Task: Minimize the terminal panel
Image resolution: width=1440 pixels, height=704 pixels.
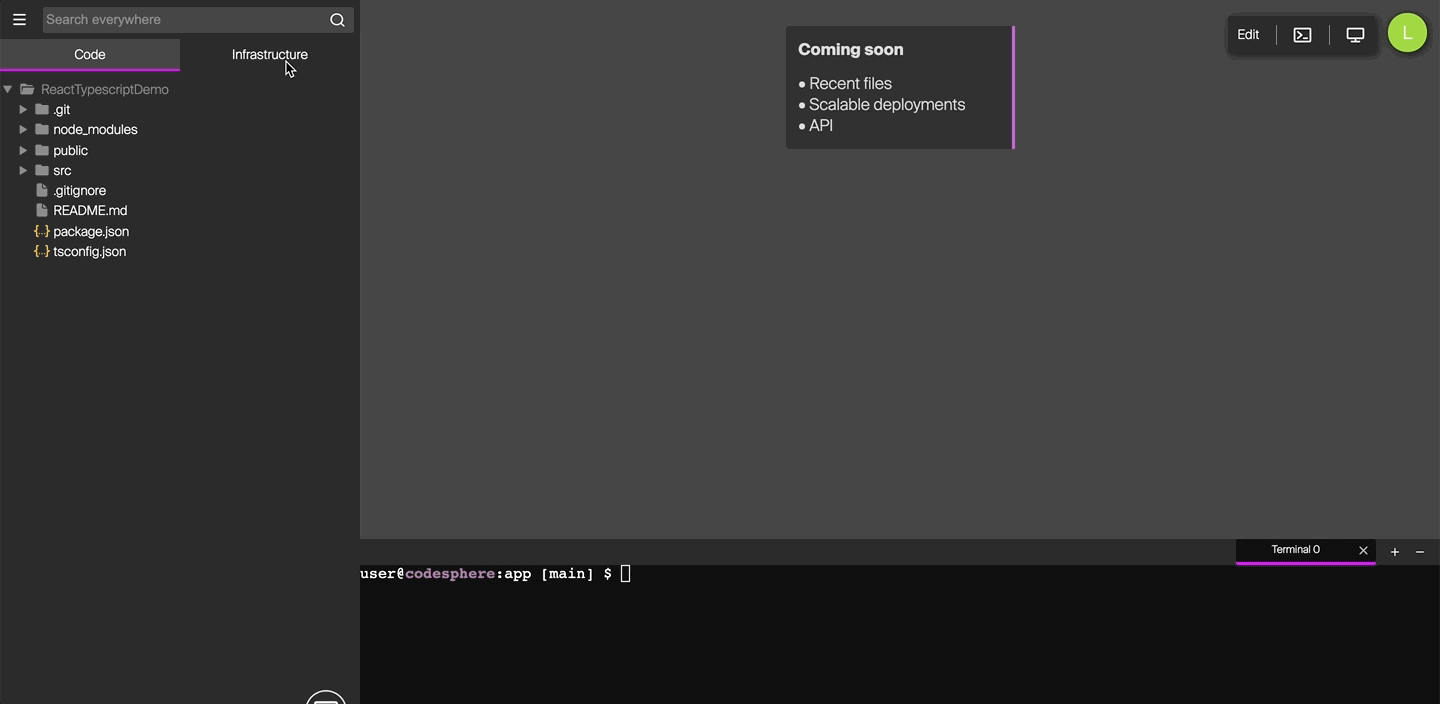Action: 1421,551
